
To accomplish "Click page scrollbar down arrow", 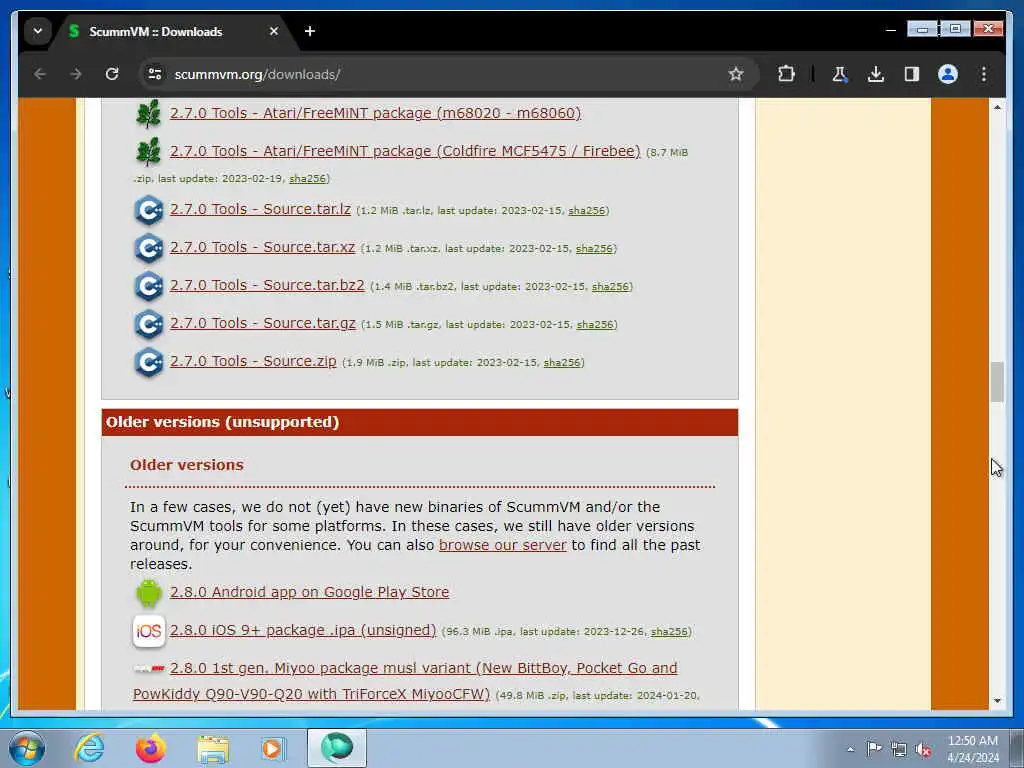I will (997, 701).
